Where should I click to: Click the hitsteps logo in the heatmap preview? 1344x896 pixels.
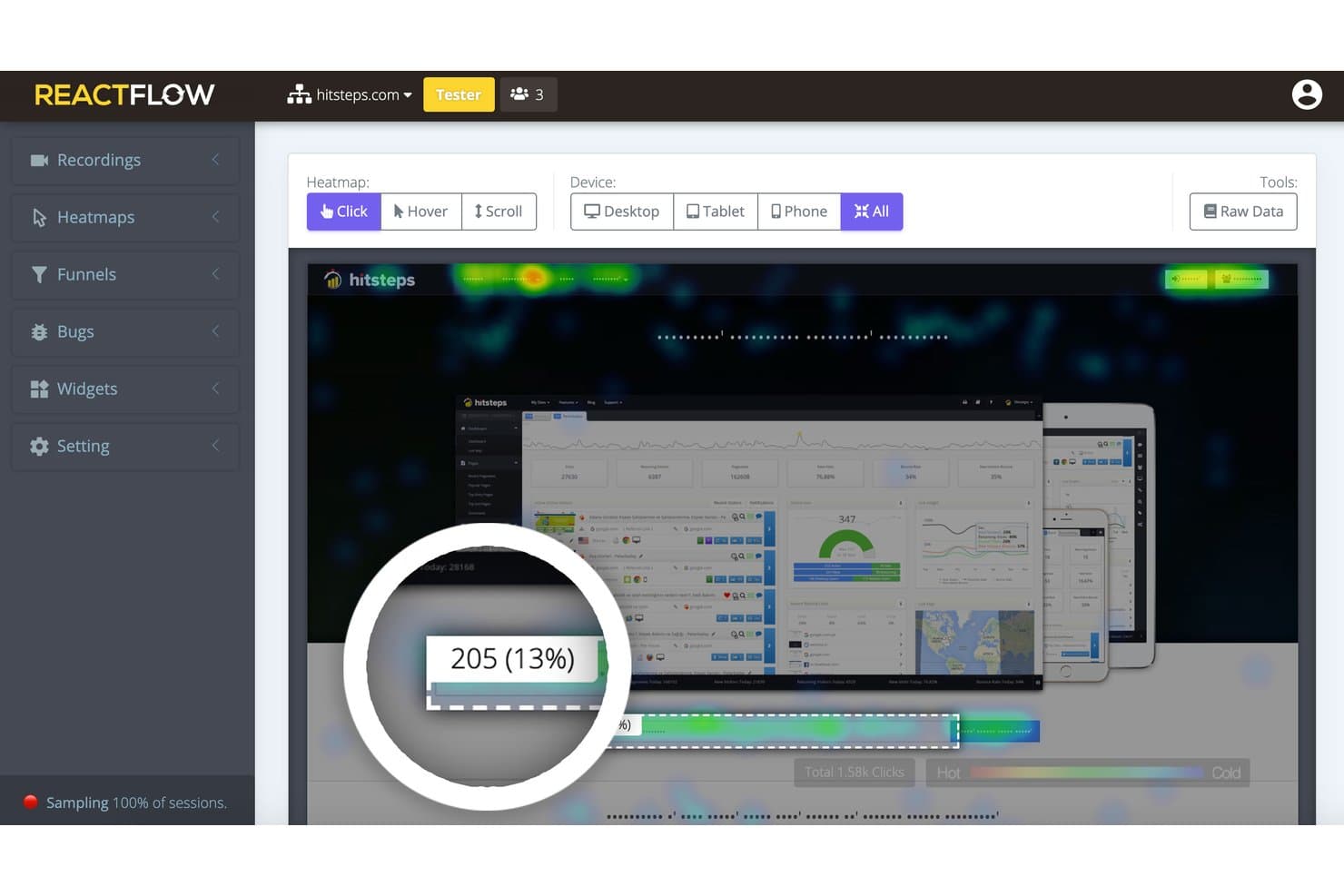[x=370, y=280]
